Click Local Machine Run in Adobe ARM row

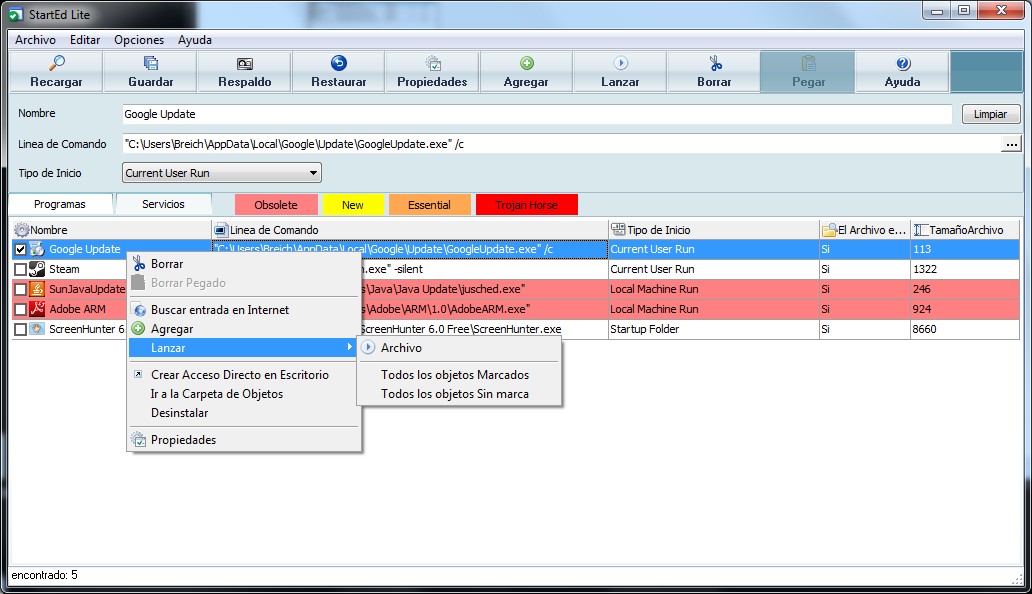click(x=654, y=309)
